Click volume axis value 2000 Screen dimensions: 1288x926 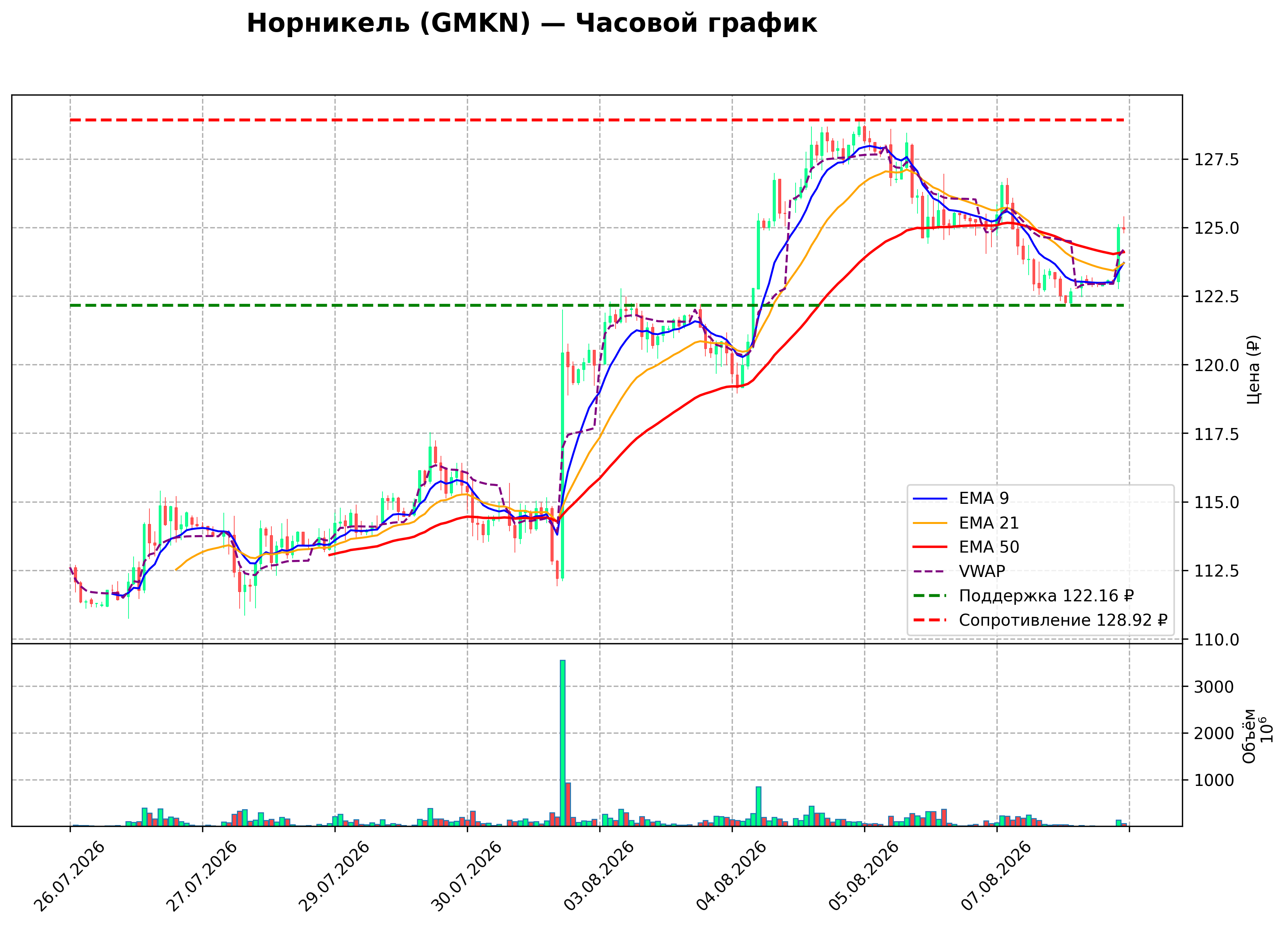1214,734
